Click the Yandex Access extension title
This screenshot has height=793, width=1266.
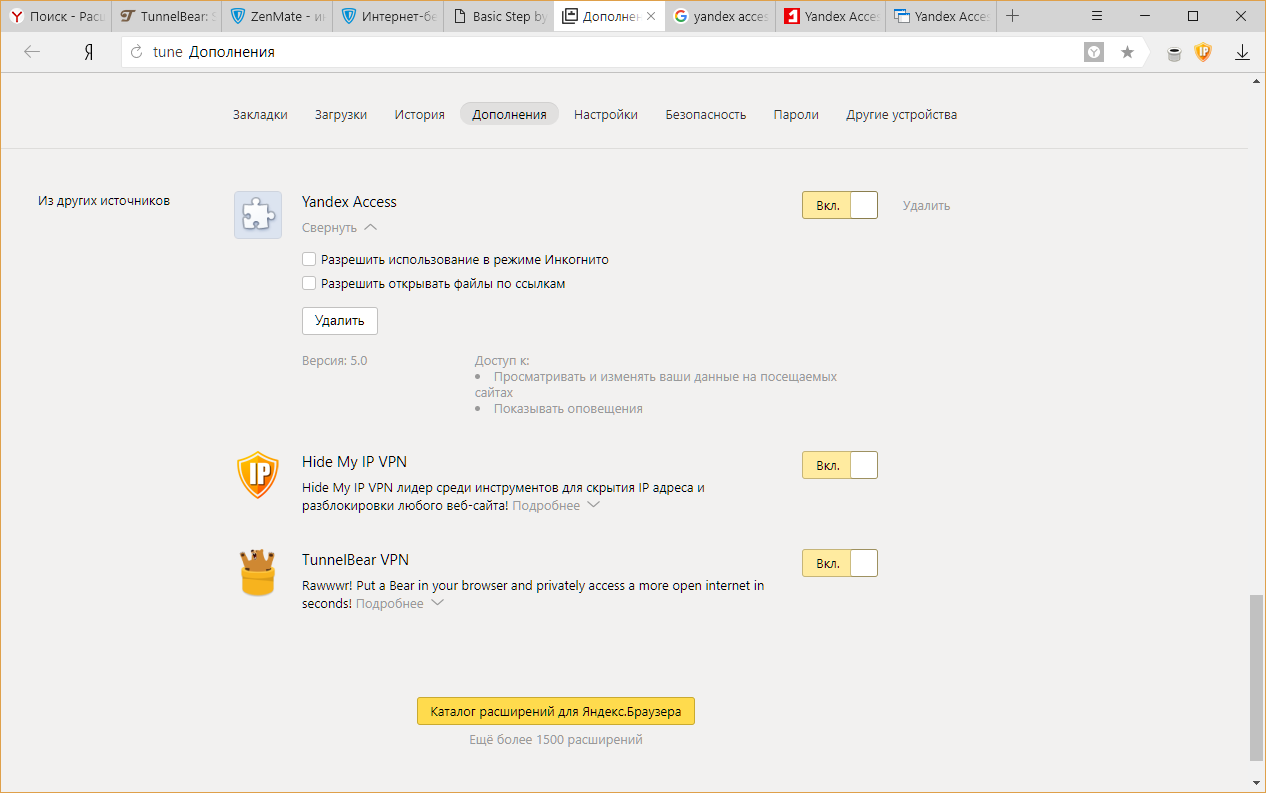349,201
